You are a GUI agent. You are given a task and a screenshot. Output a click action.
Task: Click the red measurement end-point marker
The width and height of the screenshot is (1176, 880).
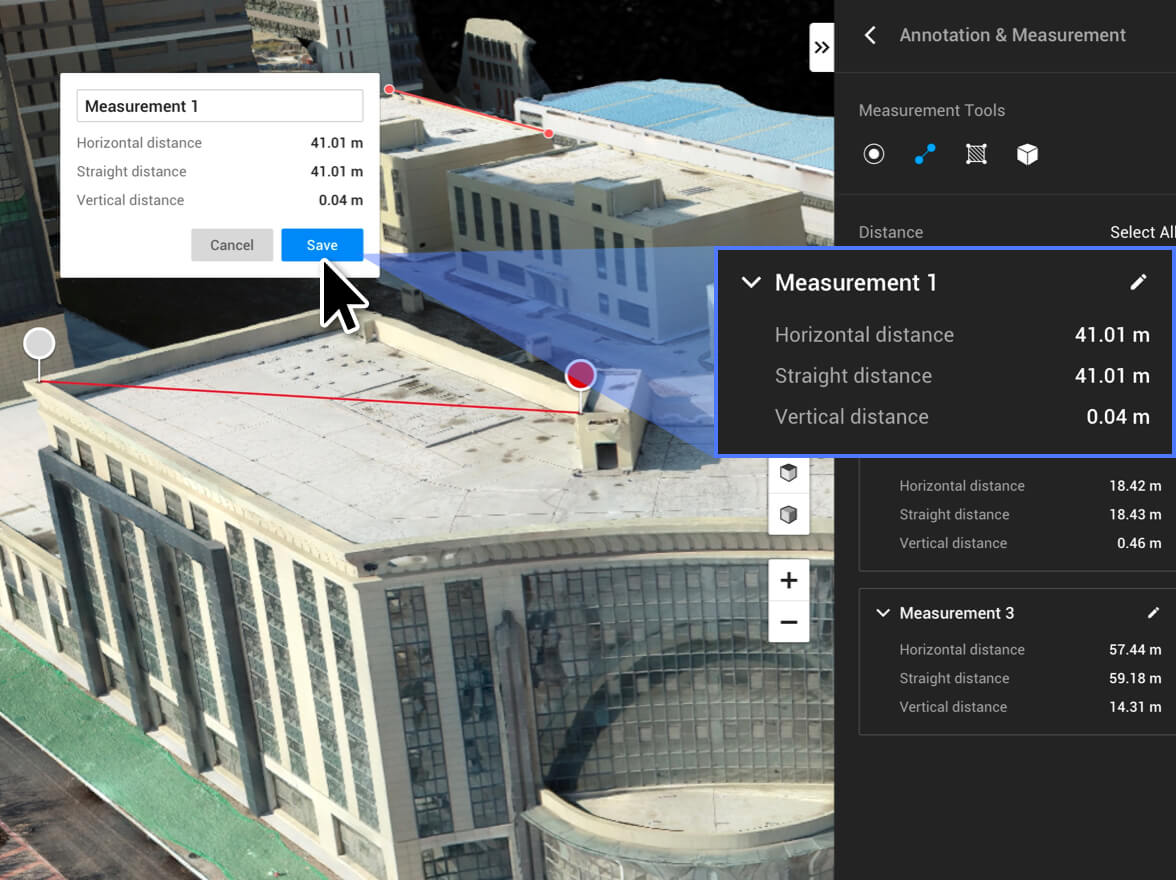click(x=580, y=376)
